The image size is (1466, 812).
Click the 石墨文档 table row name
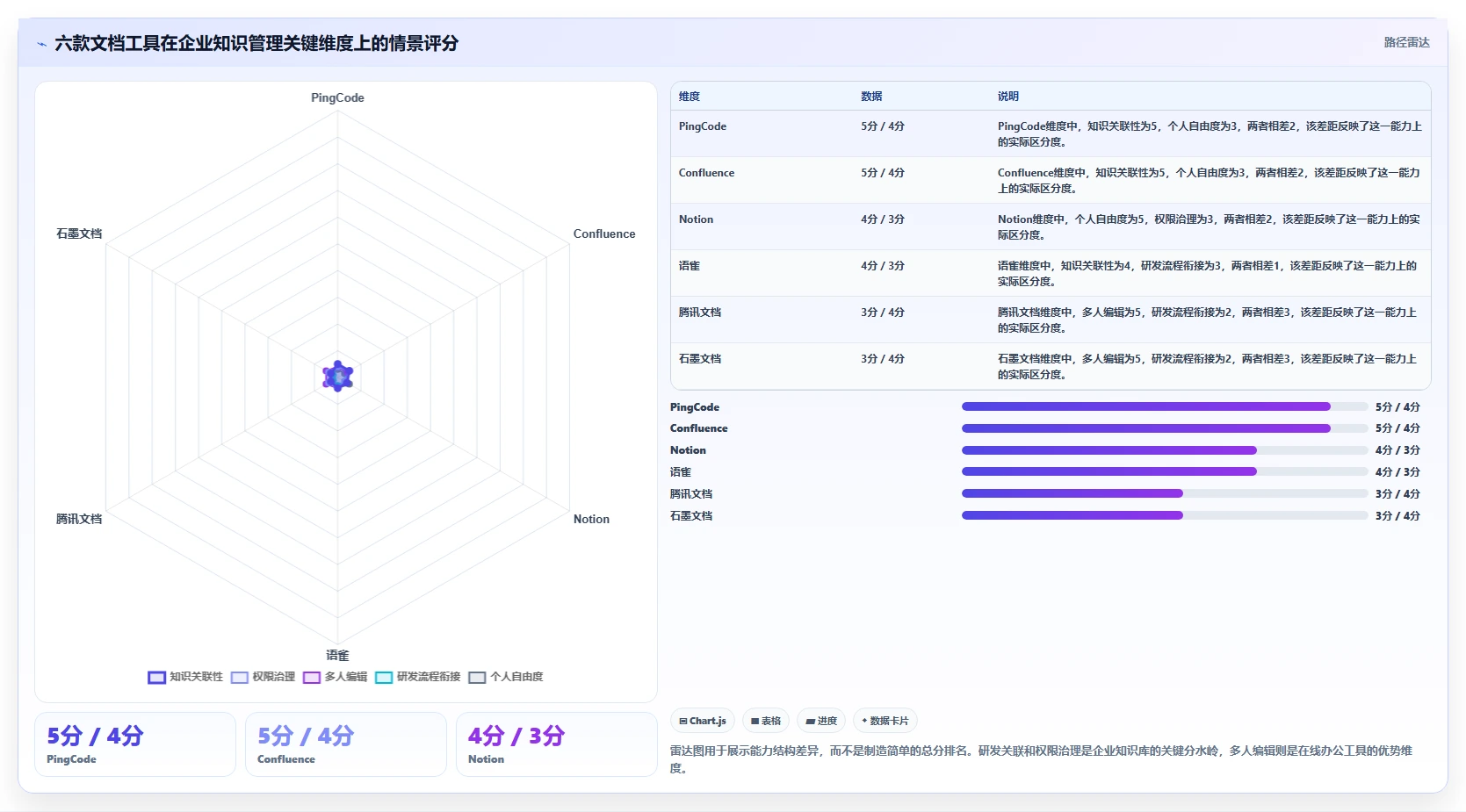[700, 359]
